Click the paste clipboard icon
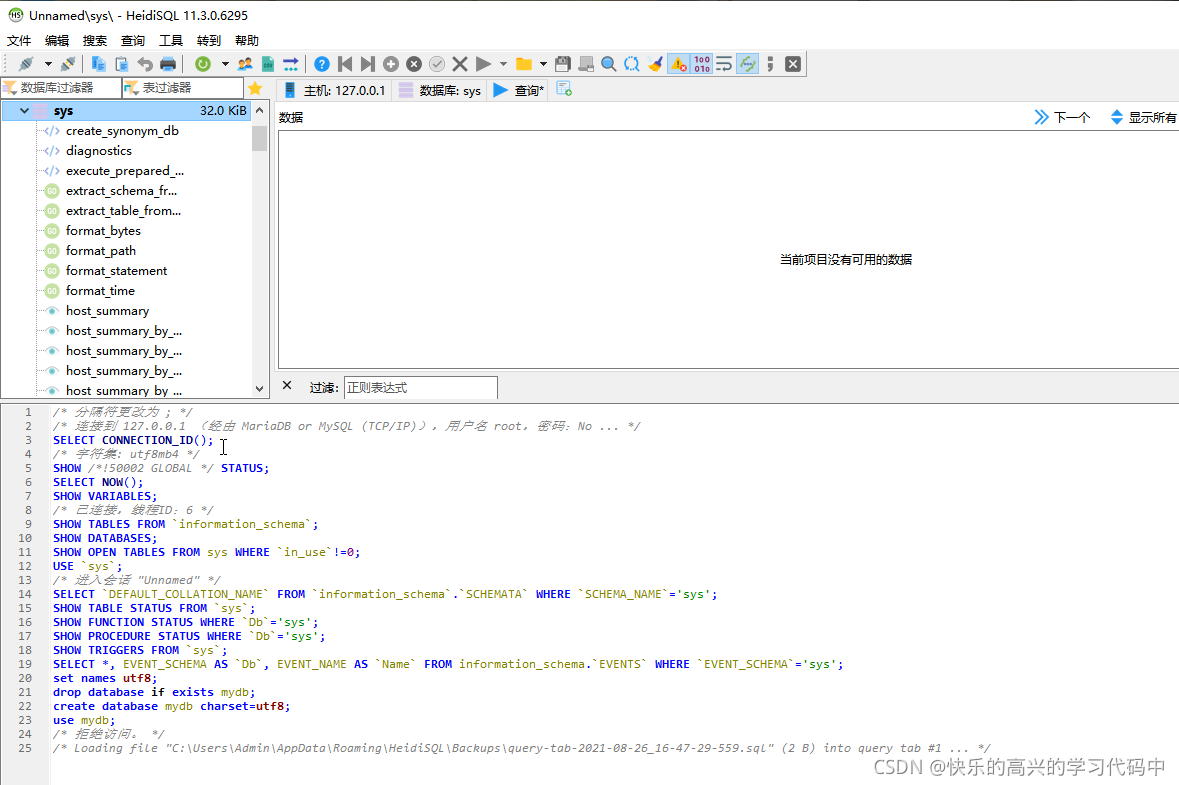1179x785 pixels. pyautogui.click(x=122, y=64)
